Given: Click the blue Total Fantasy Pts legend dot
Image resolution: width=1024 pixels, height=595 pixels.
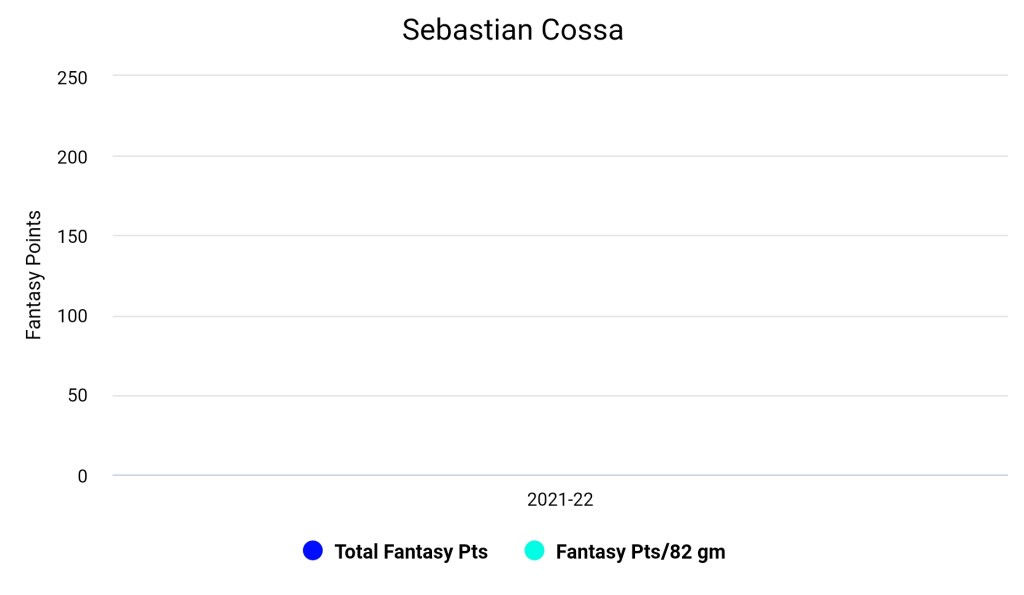Looking at the screenshot, I should (x=313, y=550).
